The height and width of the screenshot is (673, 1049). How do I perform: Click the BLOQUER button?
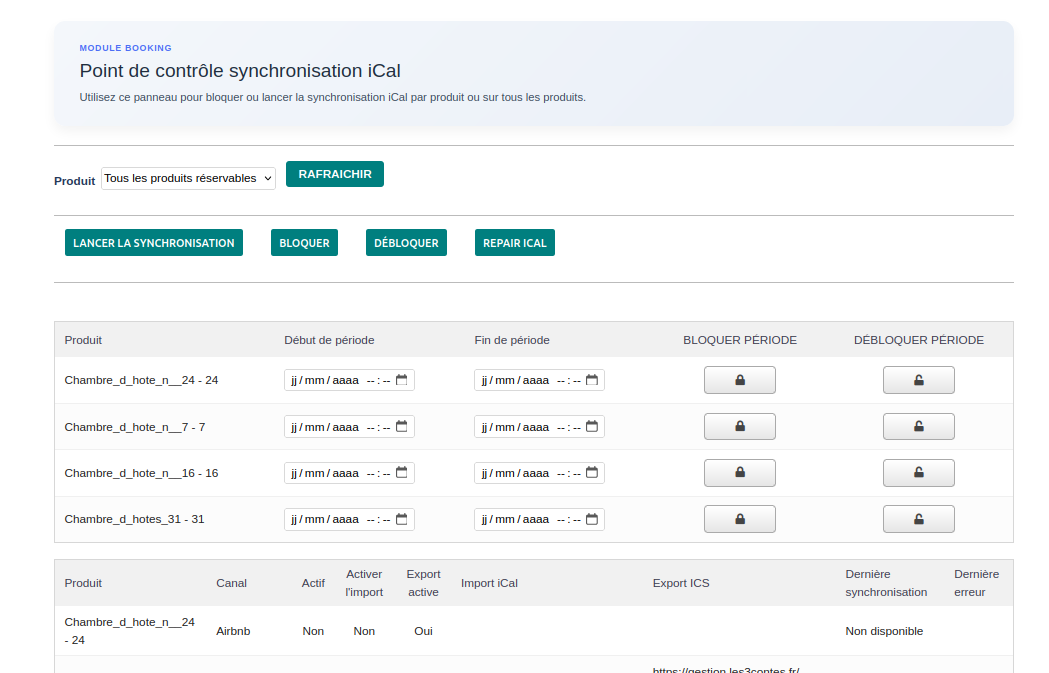click(x=304, y=243)
